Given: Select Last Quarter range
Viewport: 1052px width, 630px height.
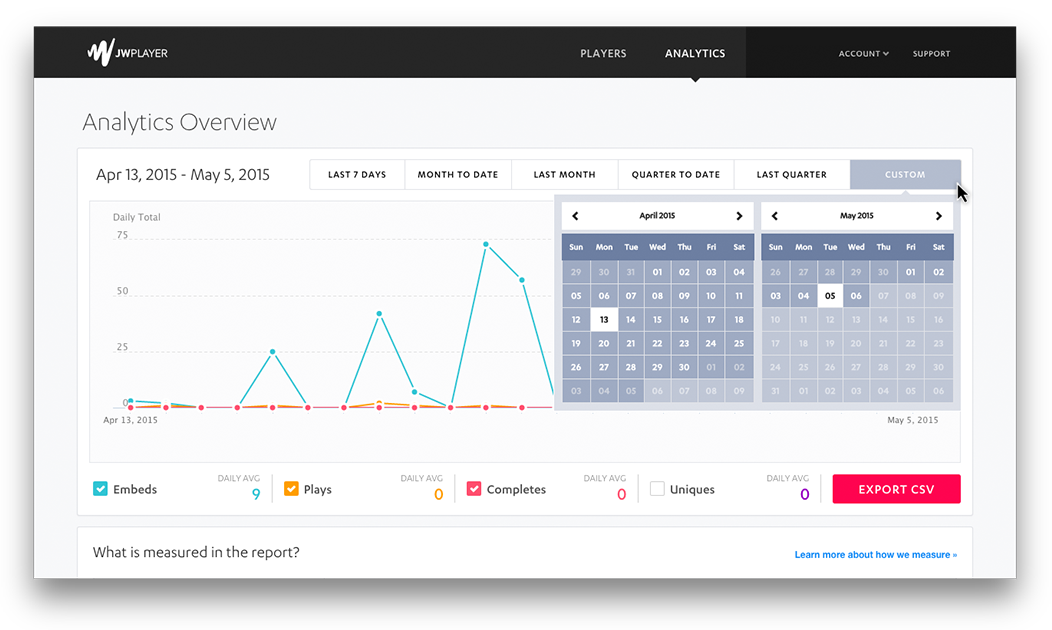Looking at the screenshot, I should coord(792,174).
